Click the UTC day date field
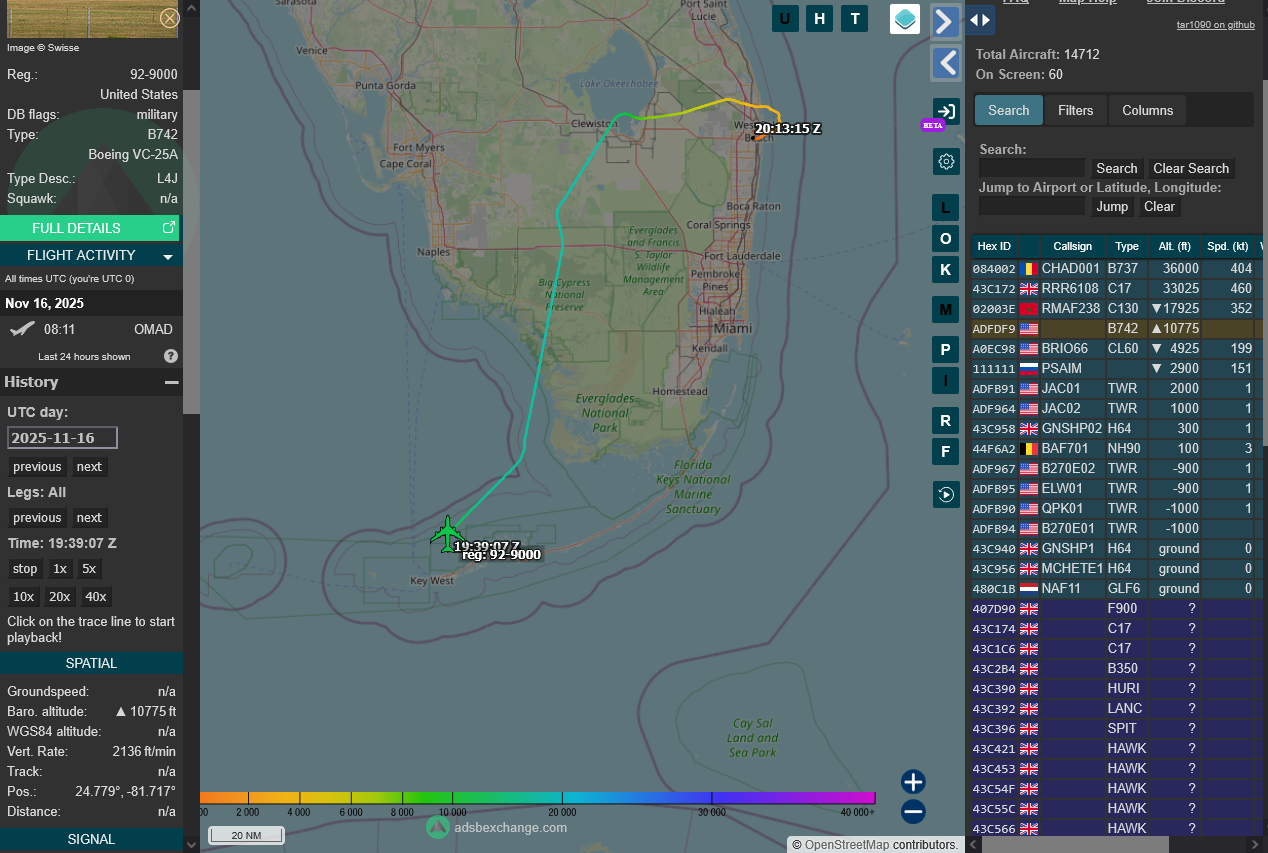1268x853 pixels. click(x=62, y=438)
